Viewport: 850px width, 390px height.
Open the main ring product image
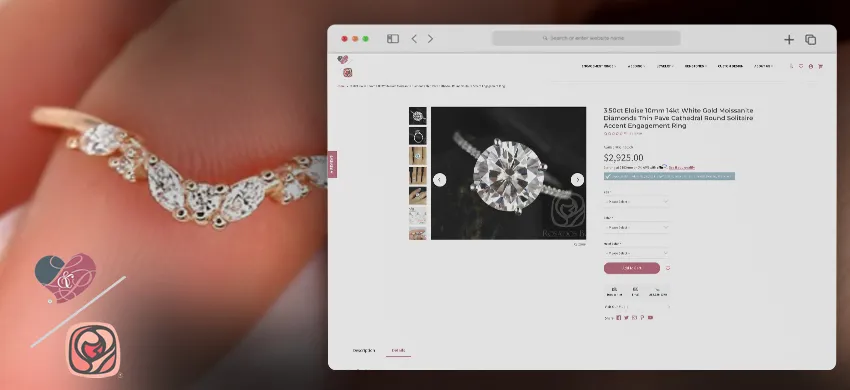(508, 173)
